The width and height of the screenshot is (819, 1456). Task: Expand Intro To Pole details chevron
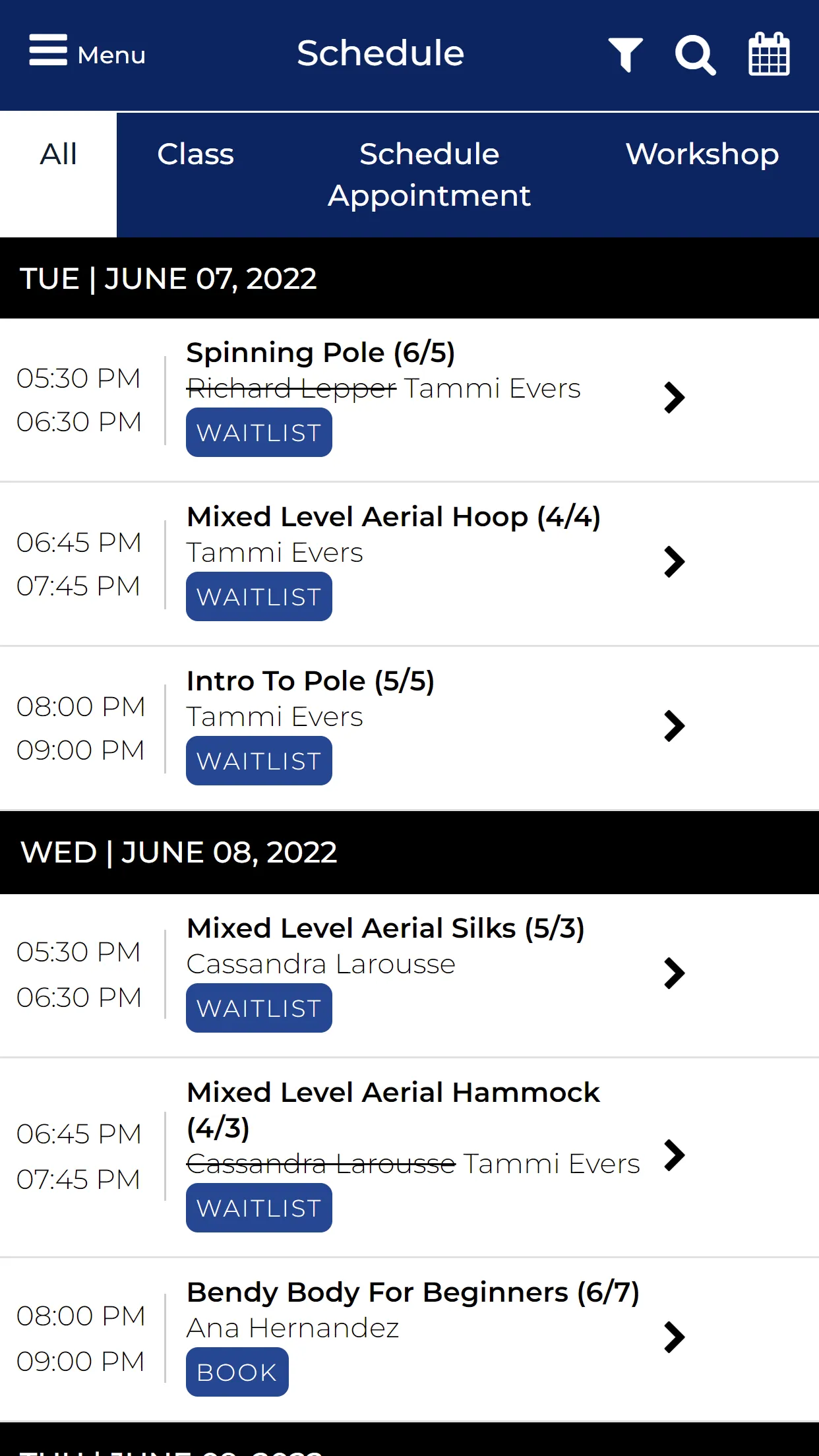click(674, 726)
